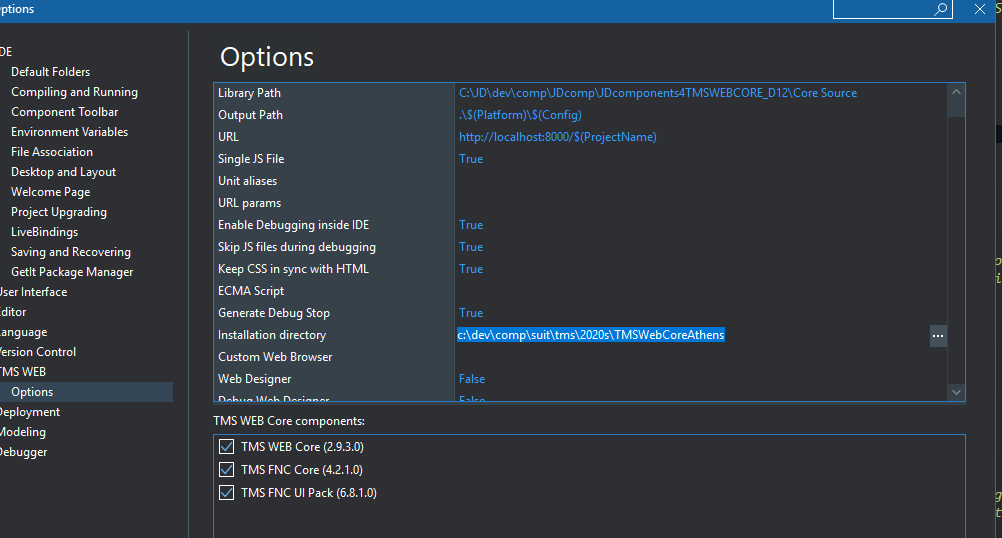Select the Debugger category
The image size is (1002, 538).
(24, 452)
